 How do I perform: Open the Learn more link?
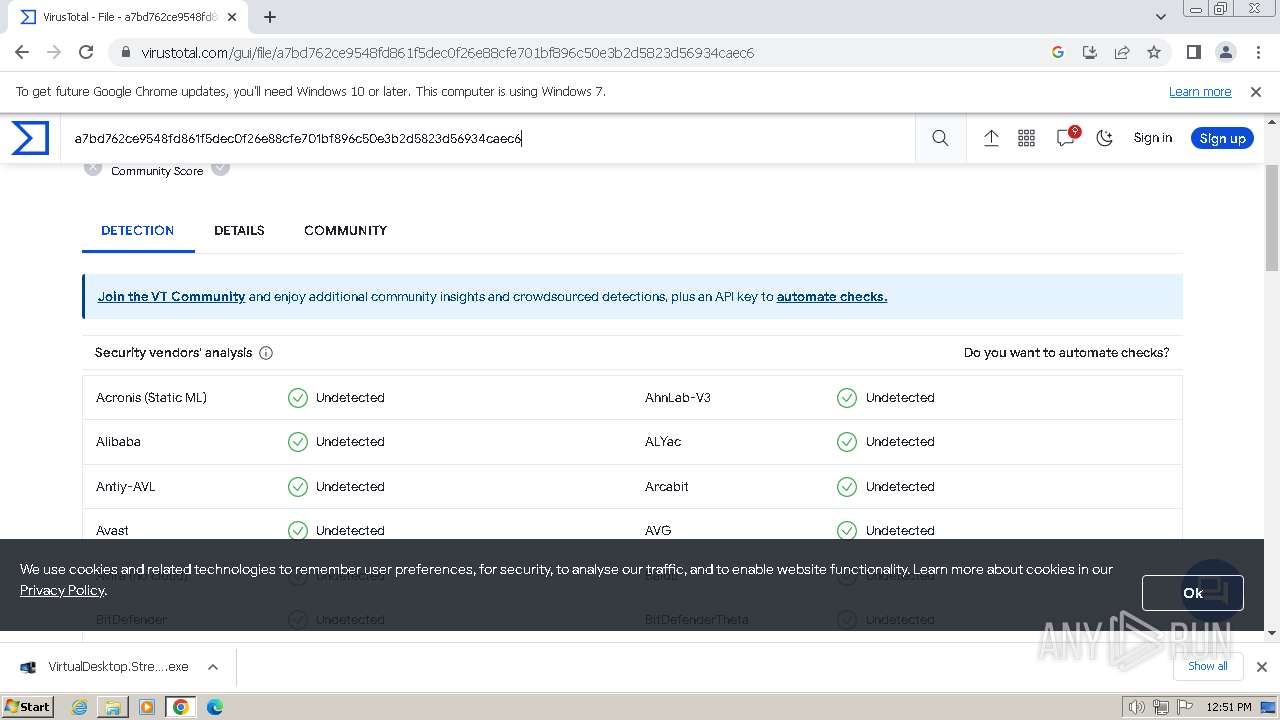coord(1200,92)
